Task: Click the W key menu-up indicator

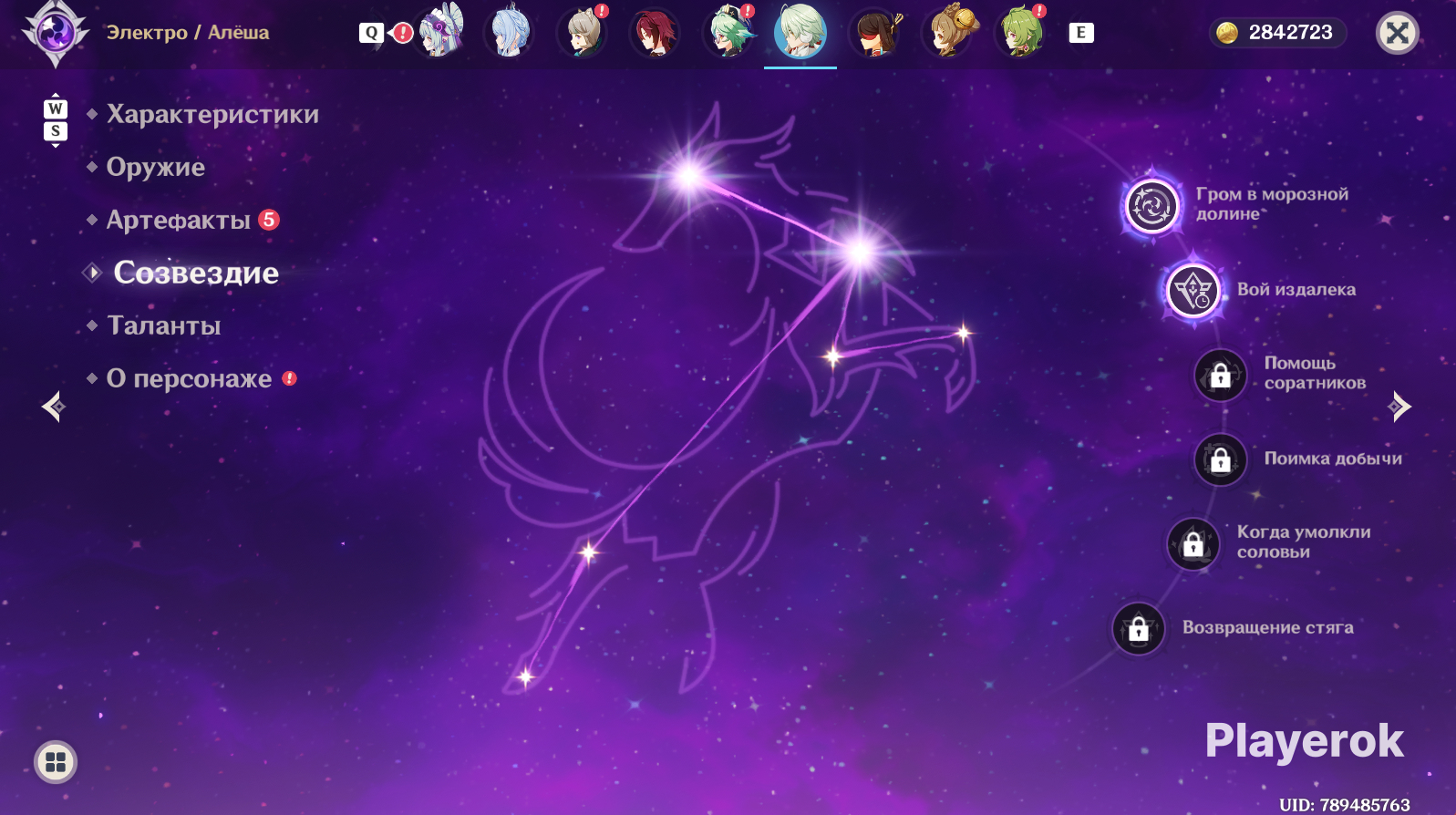Action: (56, 108)
